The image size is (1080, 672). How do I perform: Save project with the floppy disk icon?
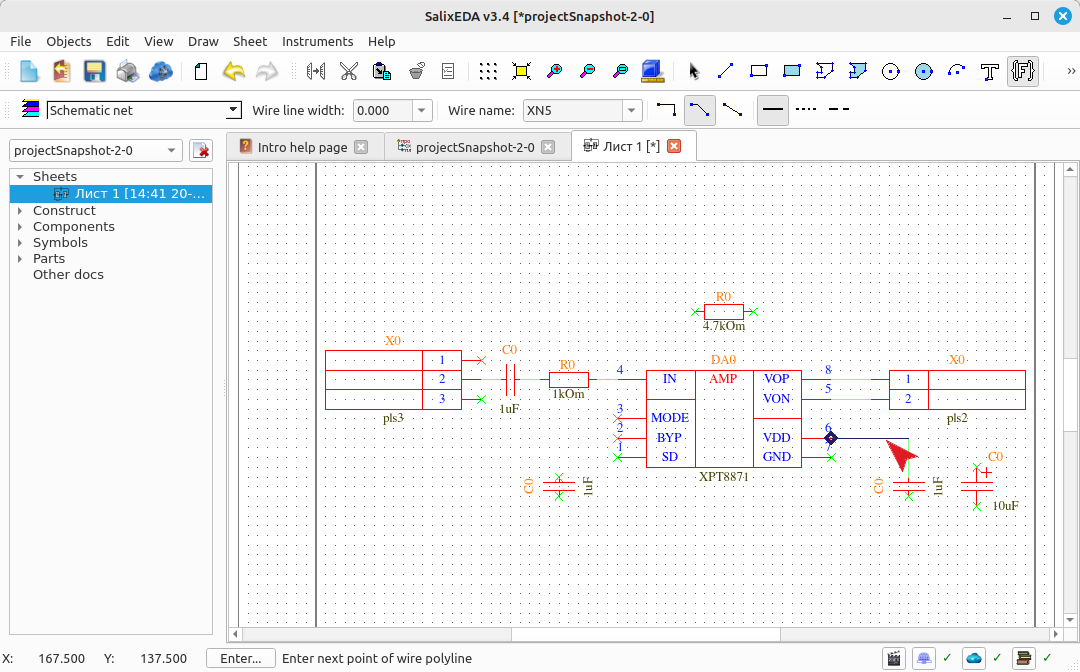[x=94, y=71]
